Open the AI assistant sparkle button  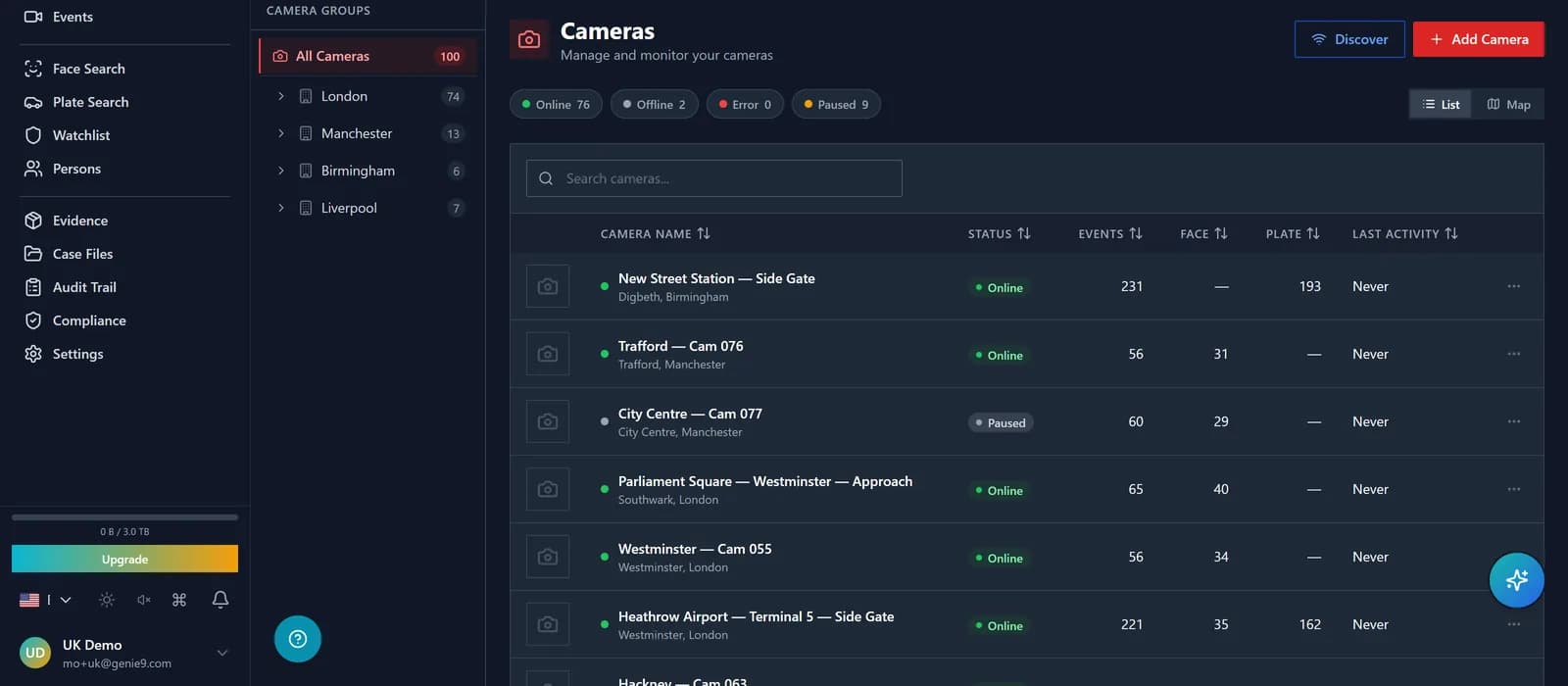click(1517, 580)
